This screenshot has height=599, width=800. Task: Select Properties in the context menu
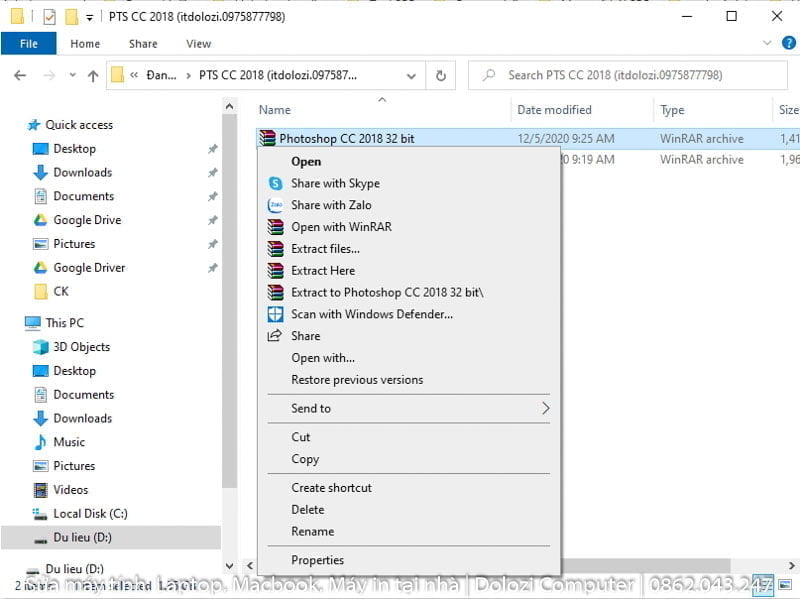click(317, 560)
